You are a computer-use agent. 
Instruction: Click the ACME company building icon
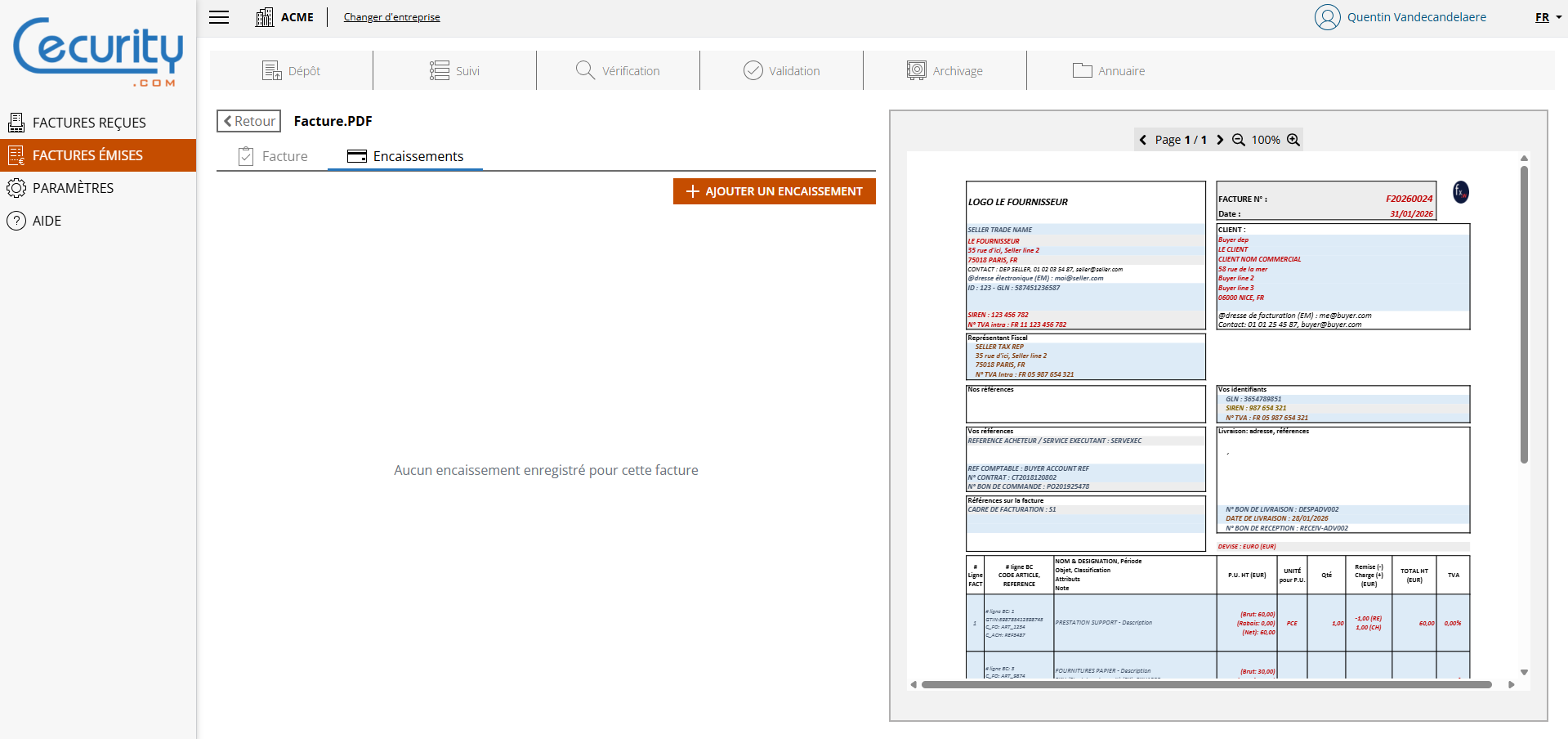264,17
